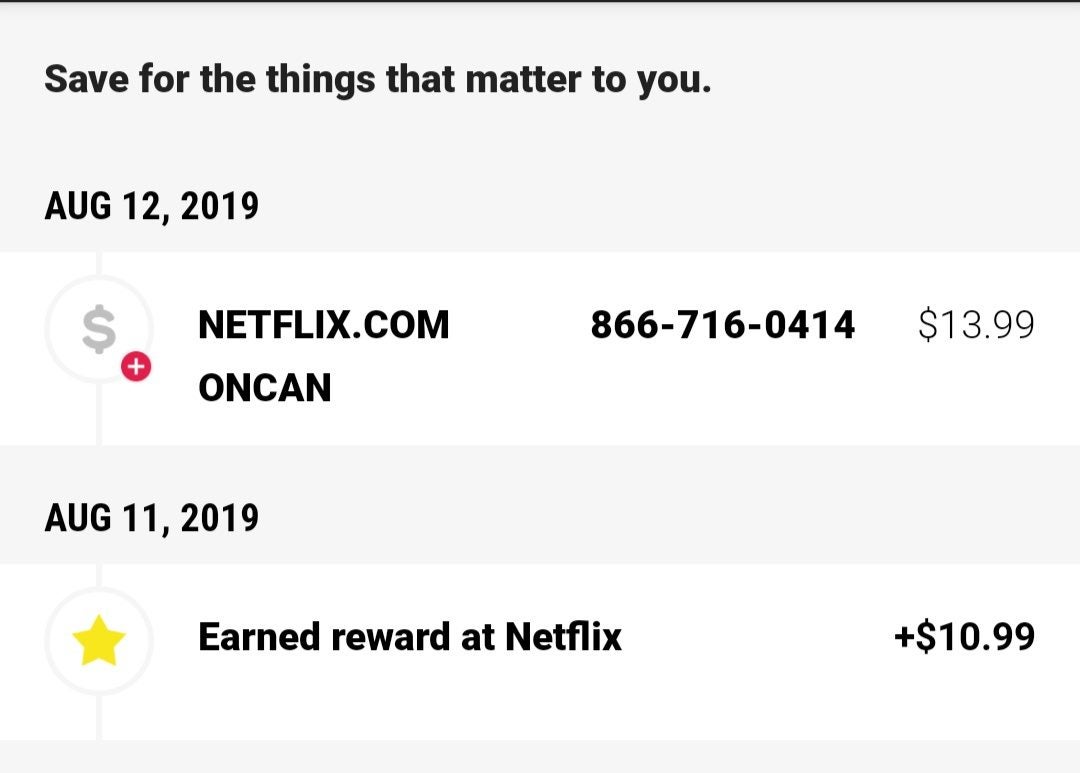Click the phone number 866-716-0414

pos(722,325)
